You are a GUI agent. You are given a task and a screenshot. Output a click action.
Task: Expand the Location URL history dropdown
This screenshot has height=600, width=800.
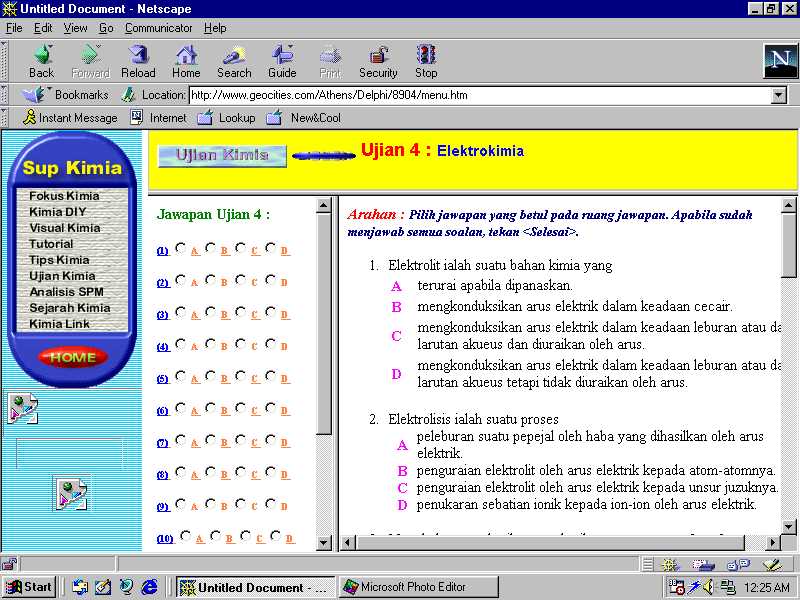click(779, 96)
